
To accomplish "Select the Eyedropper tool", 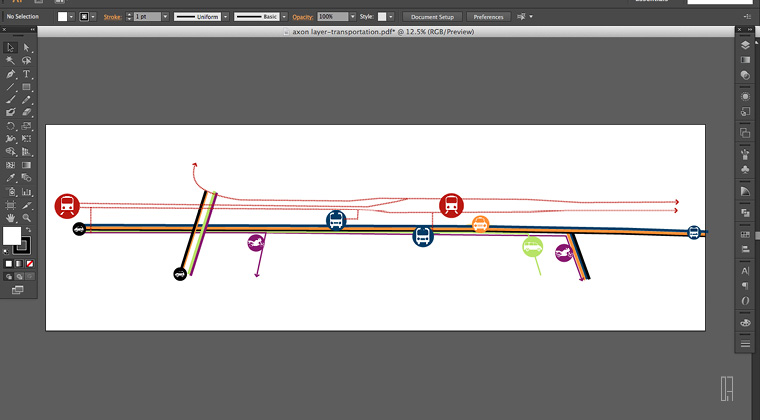I will click(10, 178).
